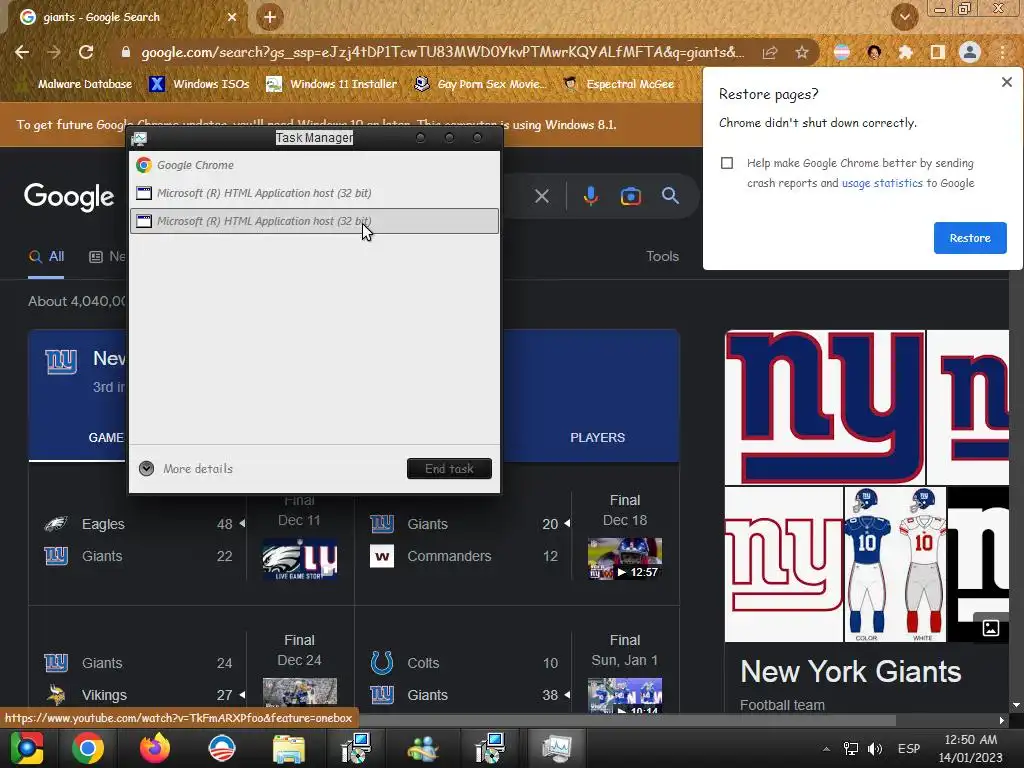This screenshot has height=768, width=1024.
Task: Open the Windows 11 Installer bookmark
Action: click(x=332, y=84)
